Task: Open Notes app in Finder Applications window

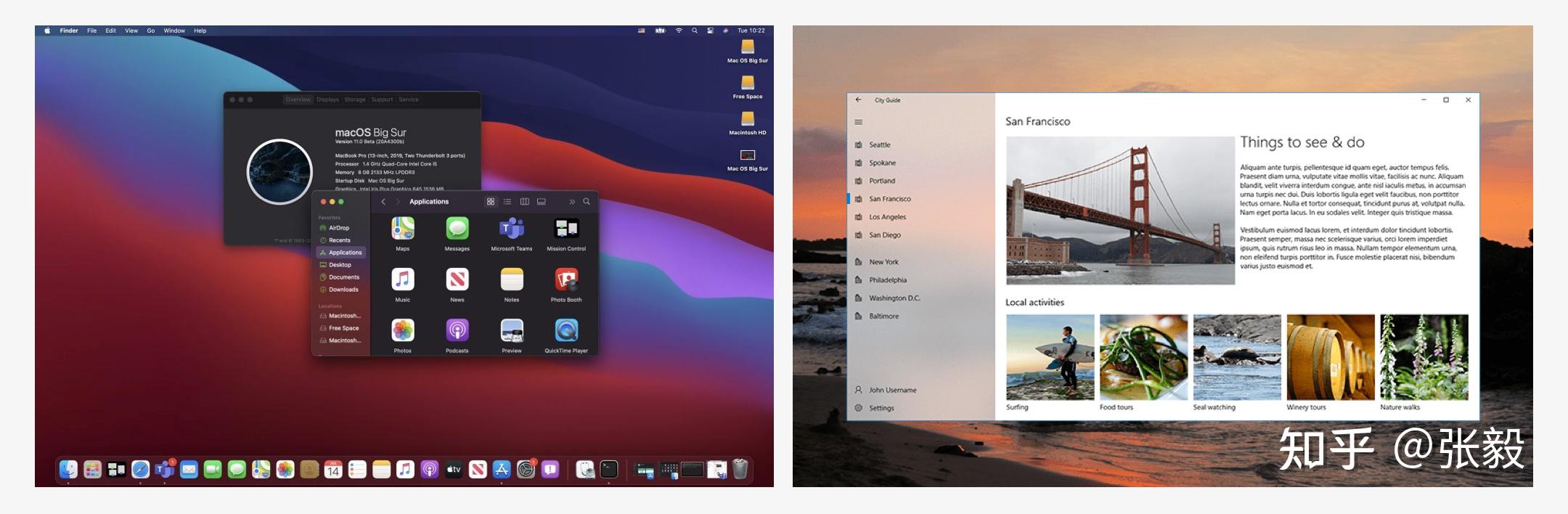Action: pyautogui.click(x=512, y=280)
